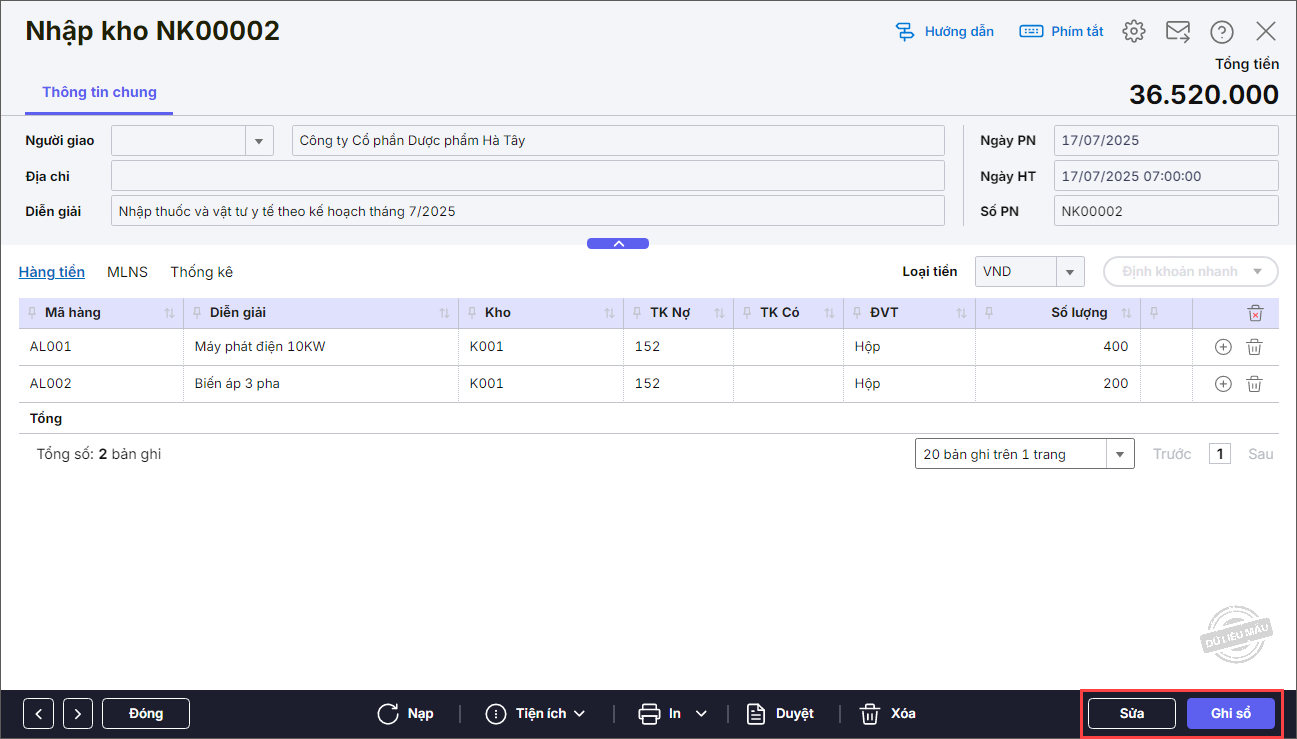Click the Nạp reload button
This screenshot has height=739, width=1297.
click(406, 713)
